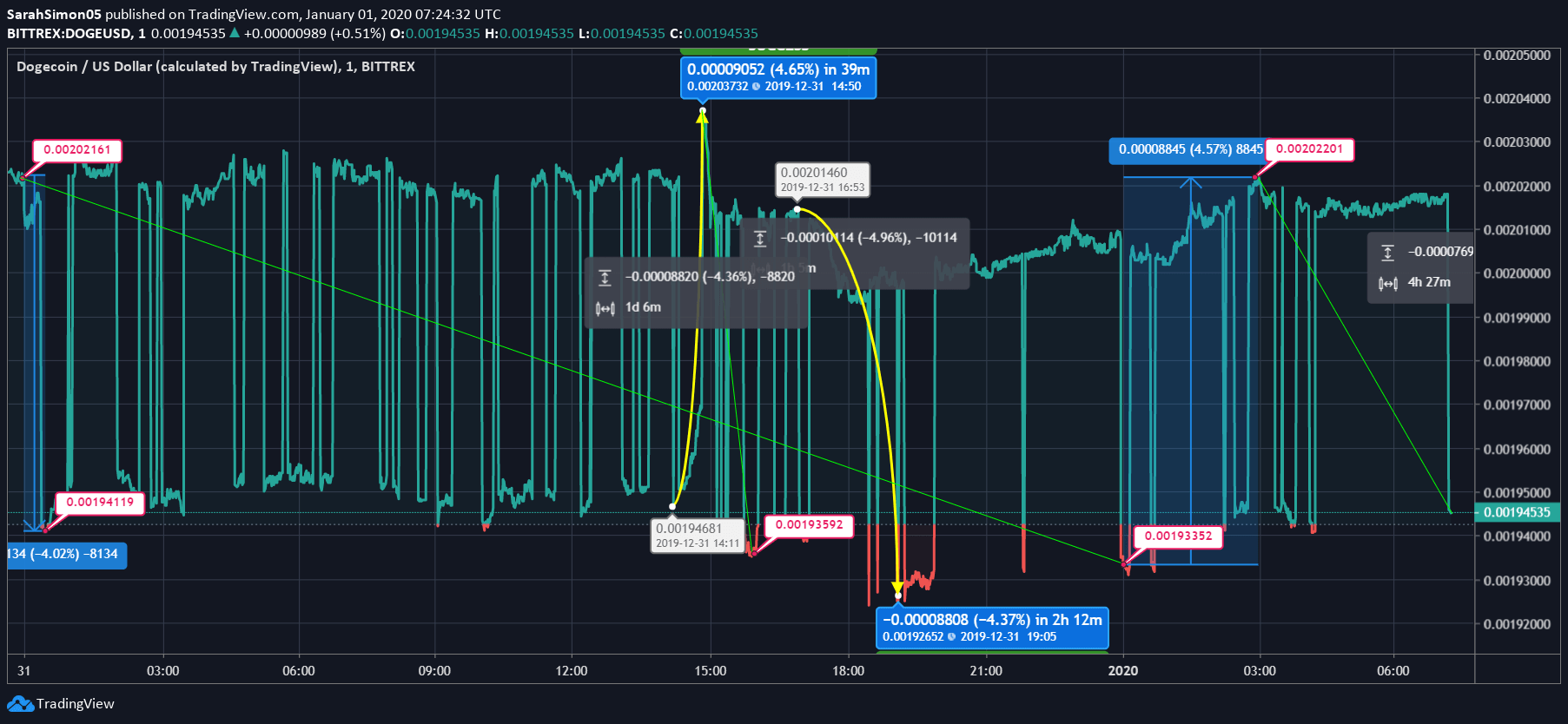Click the current price tag 0.00194535 on axis
1568x724 pixels.
click(x=1516, y=512)
